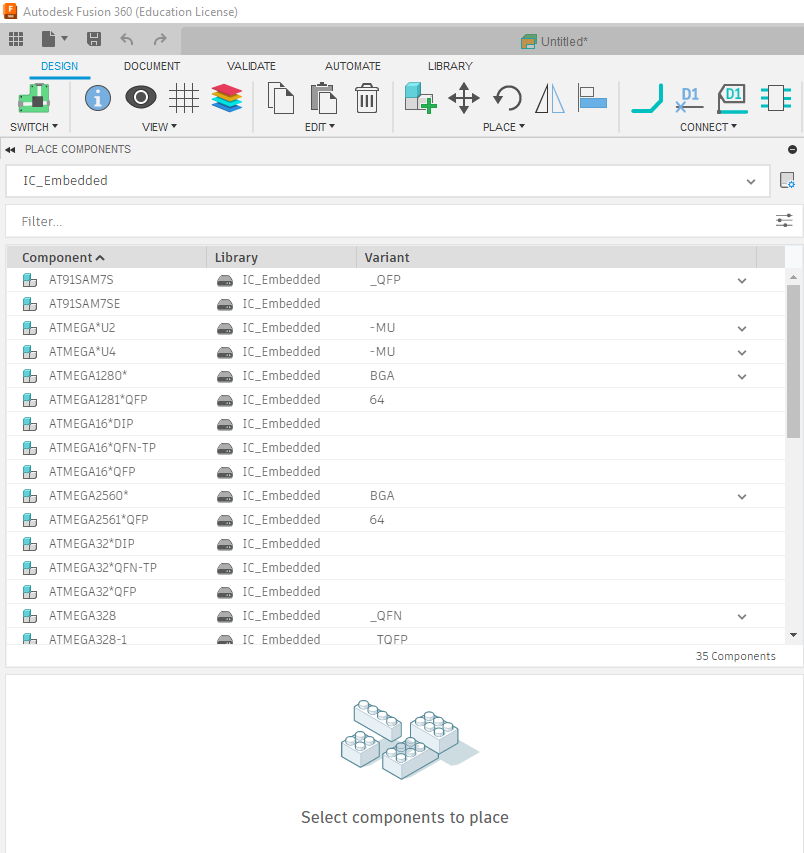Open the Grid settings icon
This screenshot has height=853, width=804.
tap(184, 98)
